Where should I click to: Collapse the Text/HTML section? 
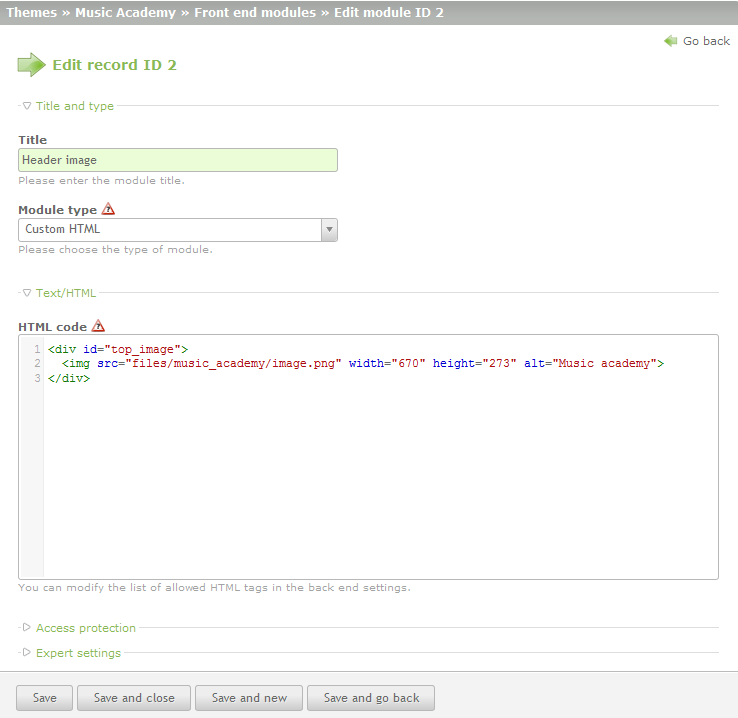pyautogui.click(x=65, y=293)
